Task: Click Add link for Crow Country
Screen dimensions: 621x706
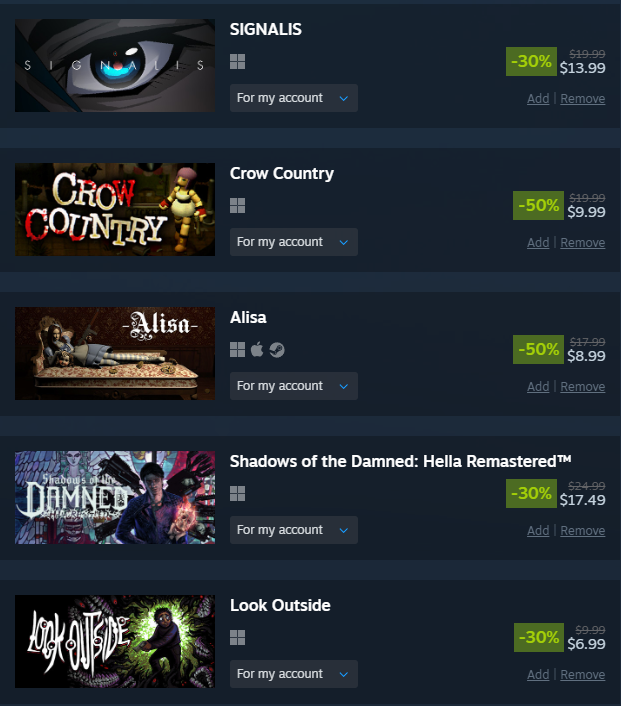Action: (x=538, y=243)
